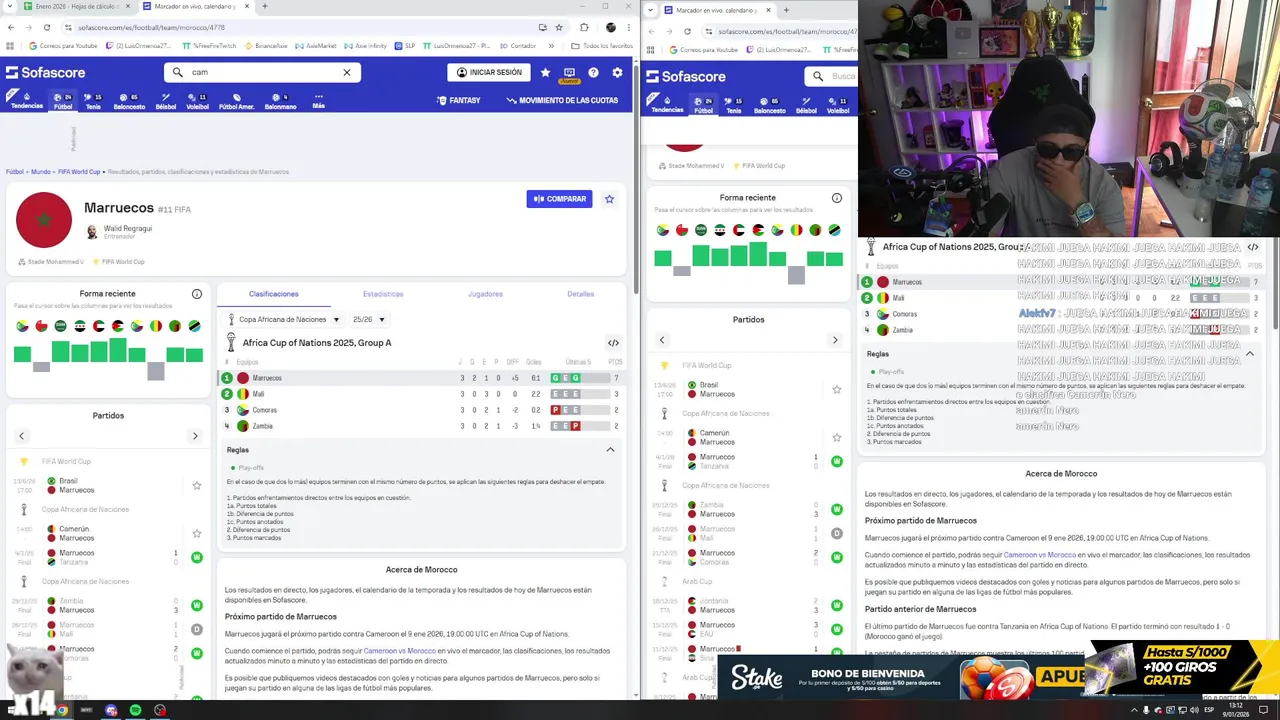The image size is (1280, 720).
Task: Click the COMPARAR button
Action: point(559,199)
